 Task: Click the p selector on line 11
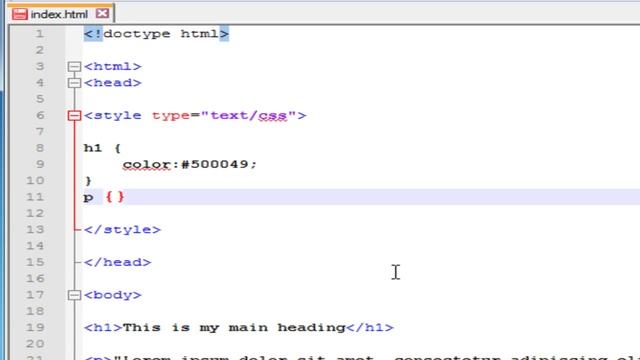[x=88, y=198]
